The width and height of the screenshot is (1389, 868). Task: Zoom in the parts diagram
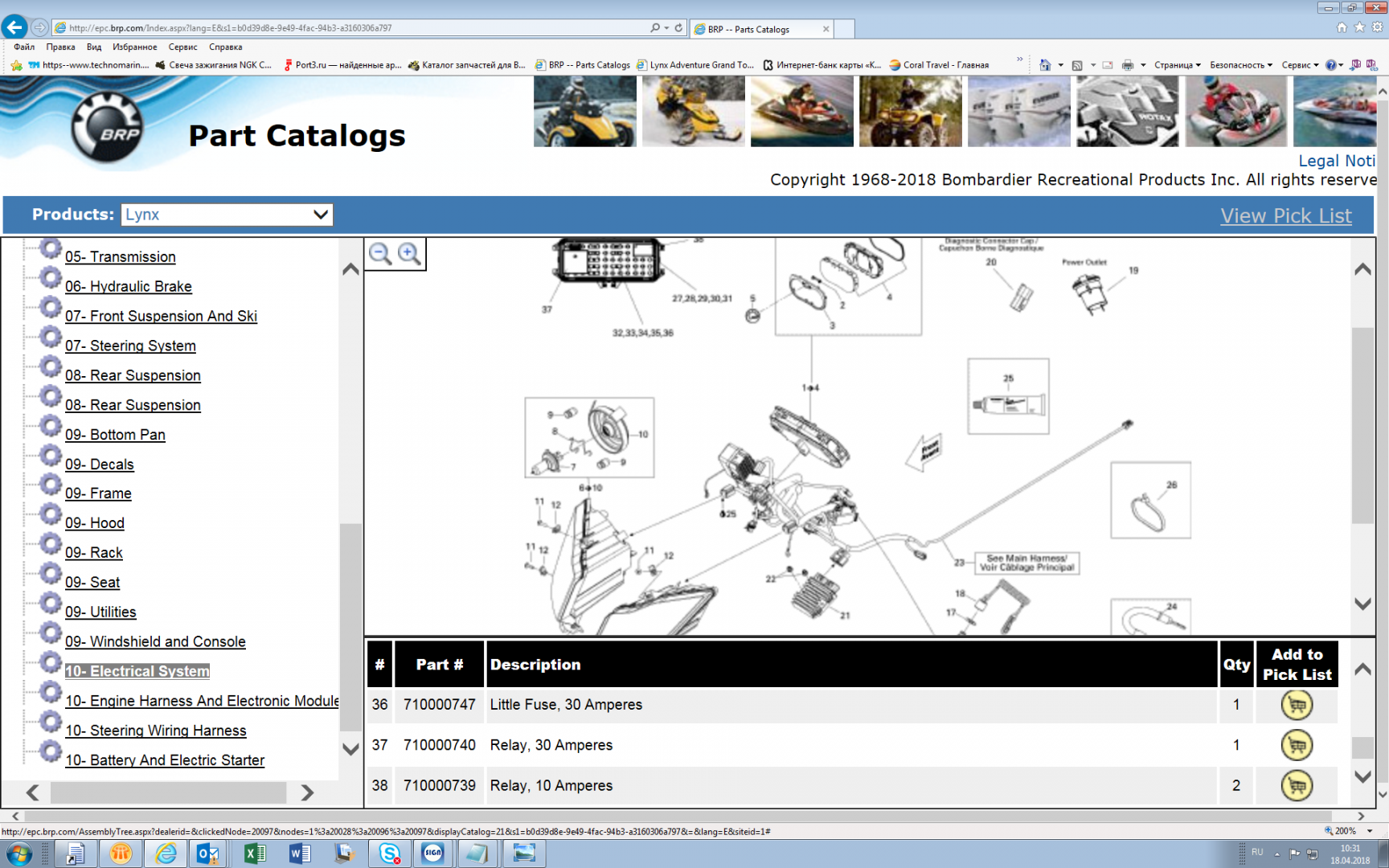(x=409, y=254)
